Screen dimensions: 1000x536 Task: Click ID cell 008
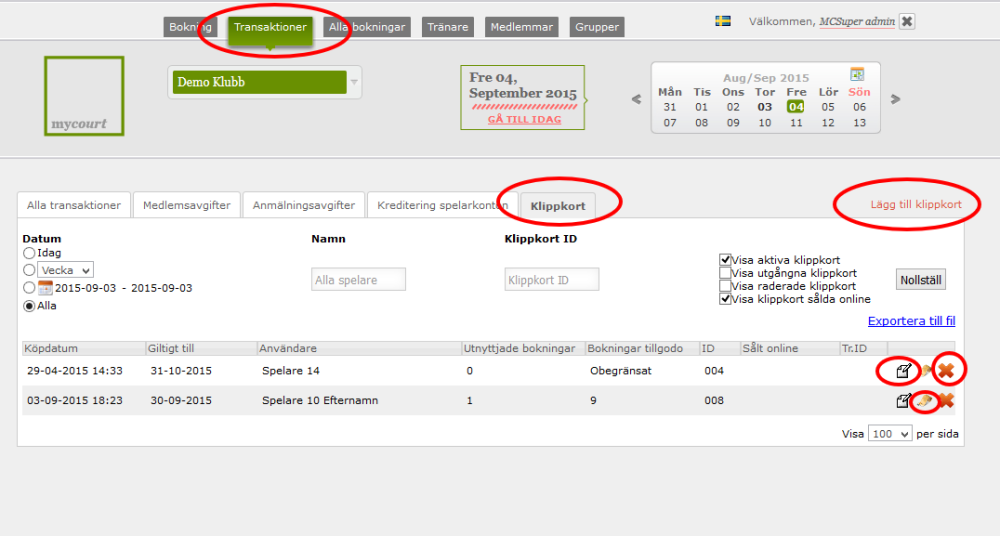pyautogui.click(x=714, y=401)
